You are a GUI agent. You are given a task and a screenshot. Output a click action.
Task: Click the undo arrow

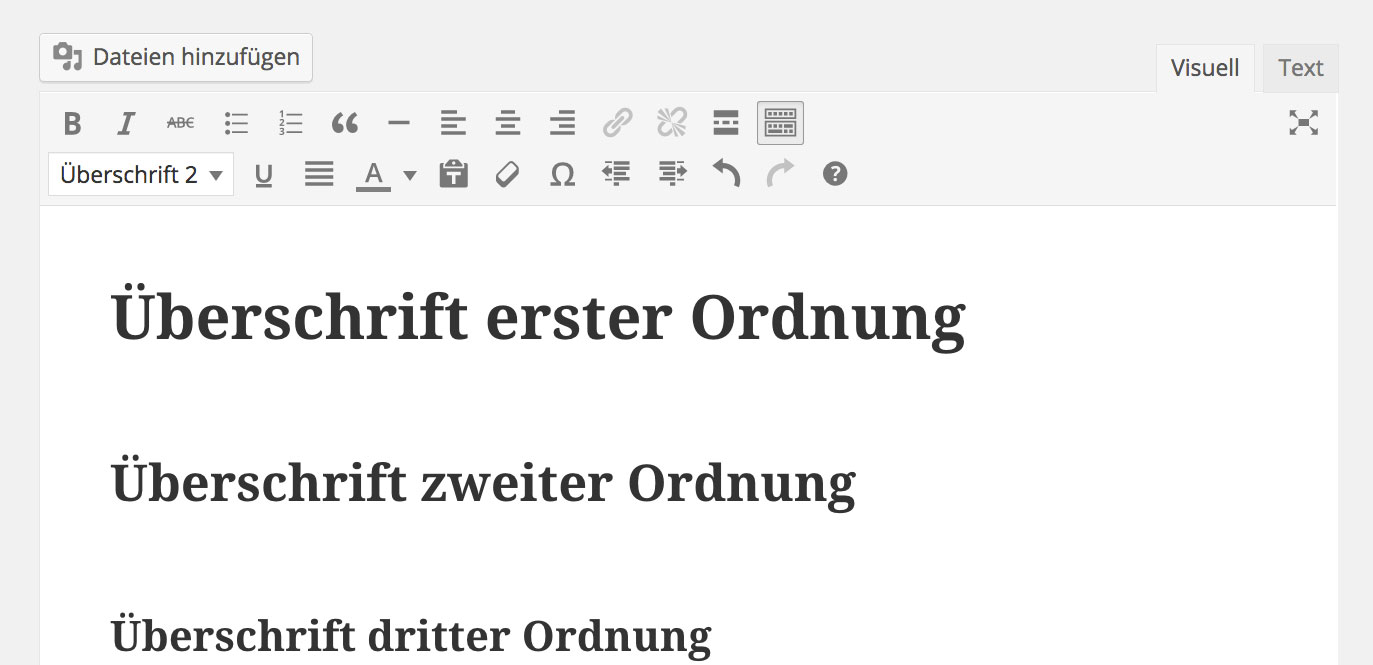[726, 175]
